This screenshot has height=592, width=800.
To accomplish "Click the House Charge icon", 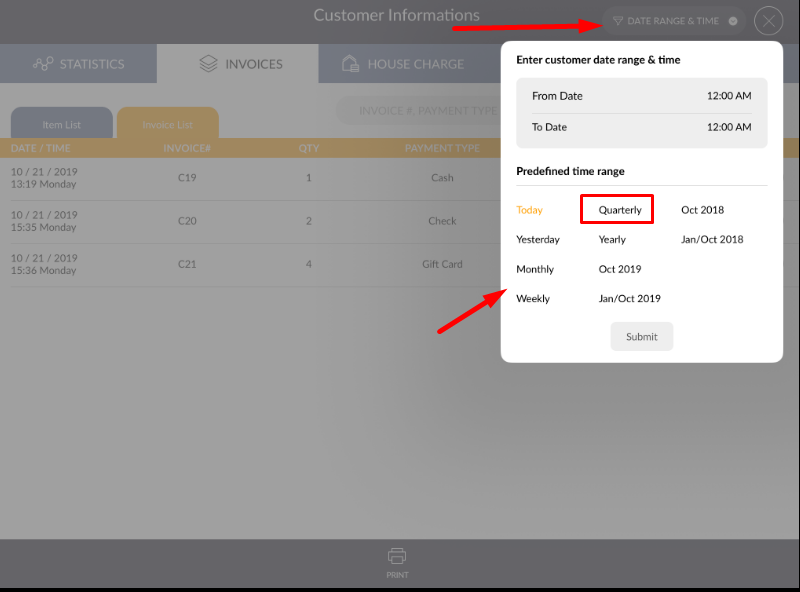I will point(350,64).
